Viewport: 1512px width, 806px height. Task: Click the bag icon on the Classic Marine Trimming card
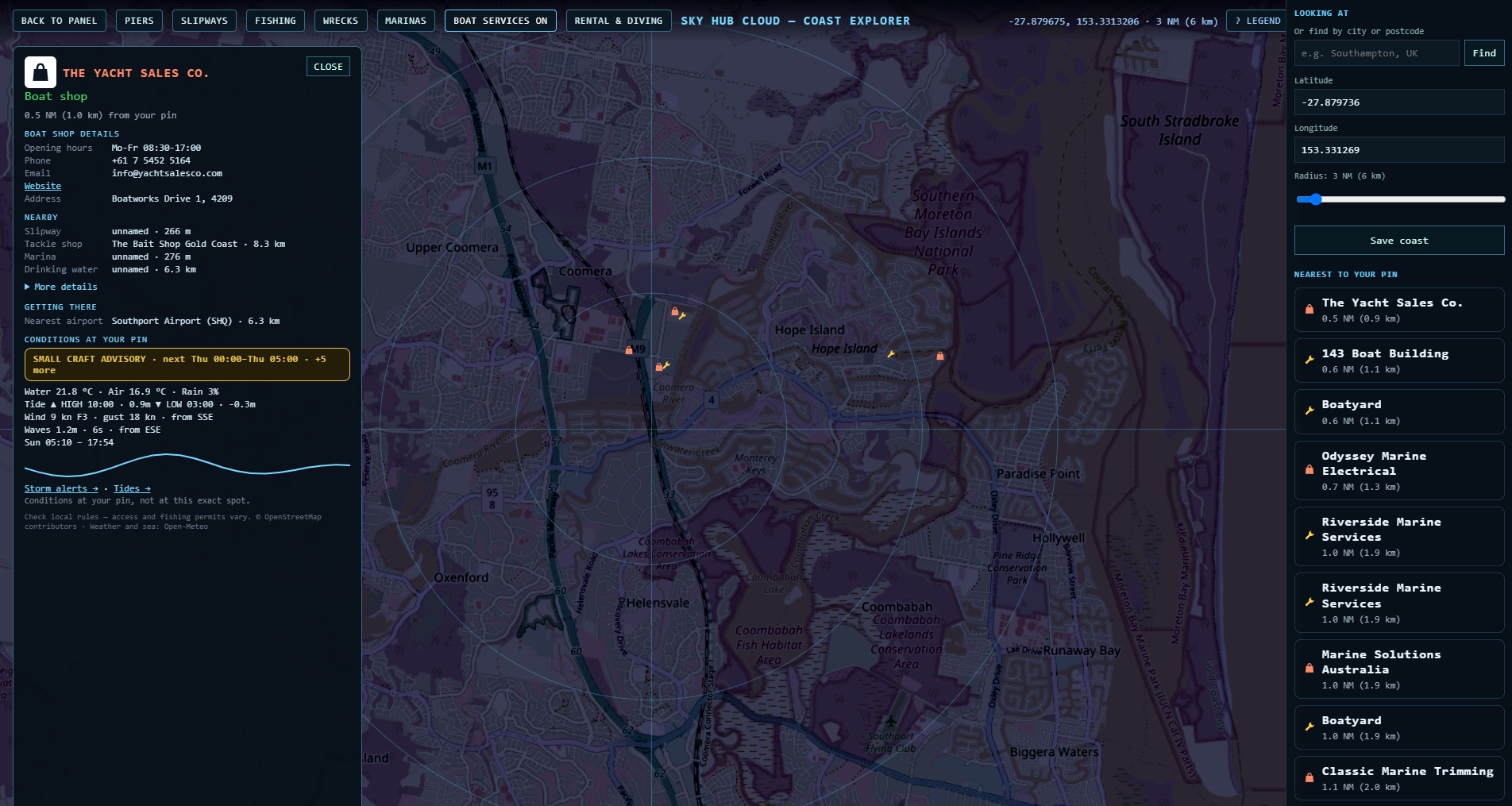[1309, 778]
